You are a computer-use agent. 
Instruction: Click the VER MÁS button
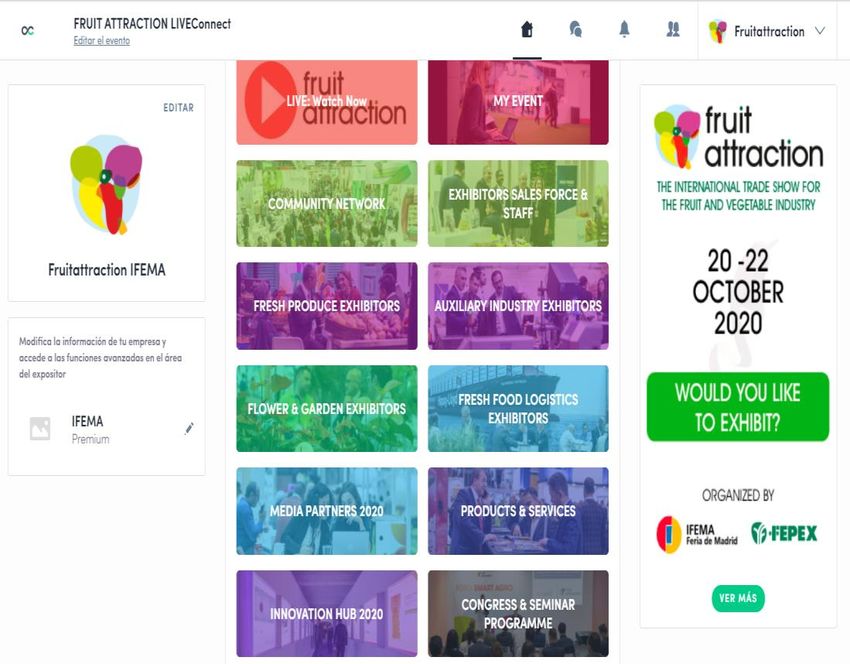(738, 598)
